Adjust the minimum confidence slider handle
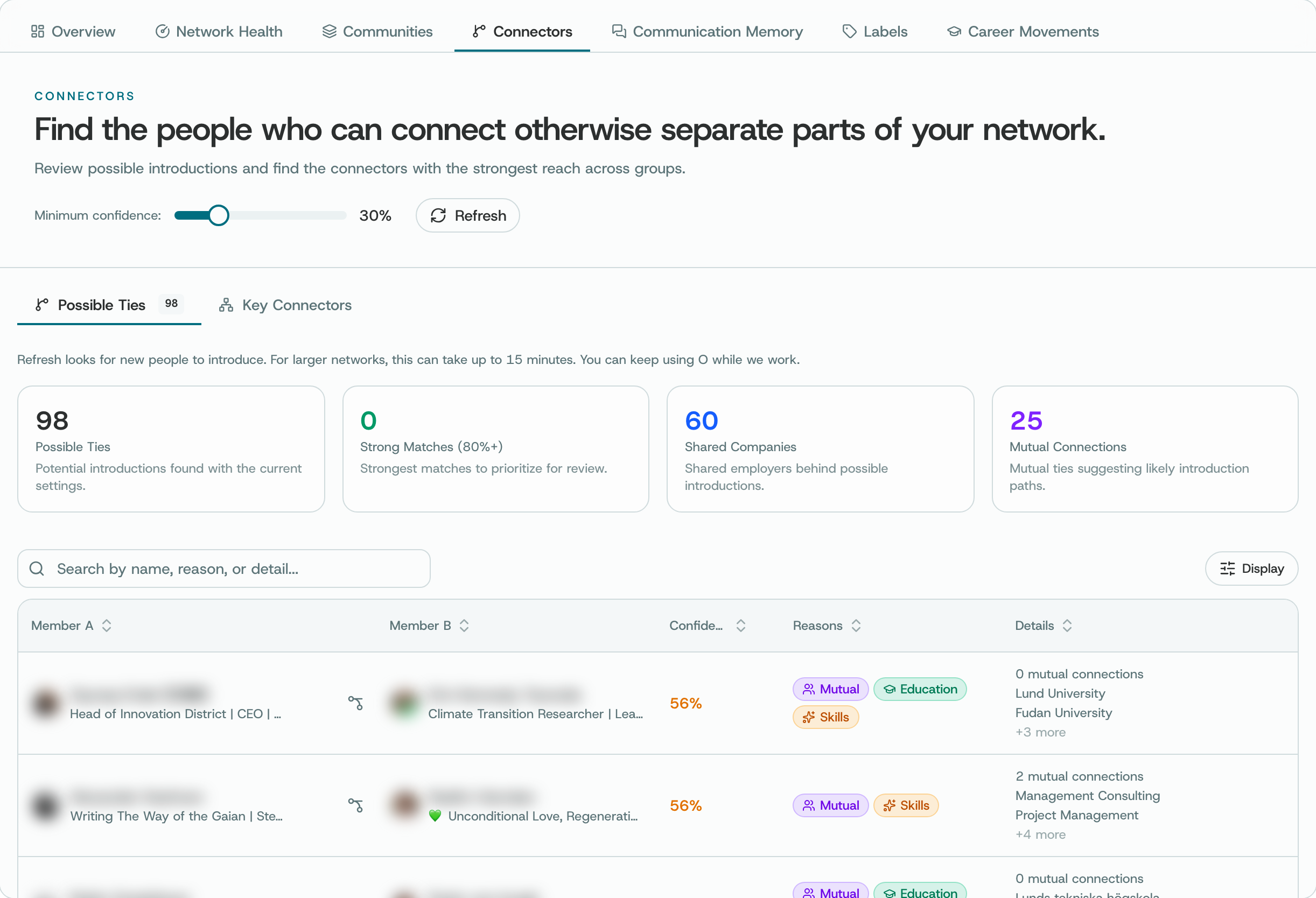Image resolution: width=1316 pixels, height=898 pixels. click(x=218, y=215)
